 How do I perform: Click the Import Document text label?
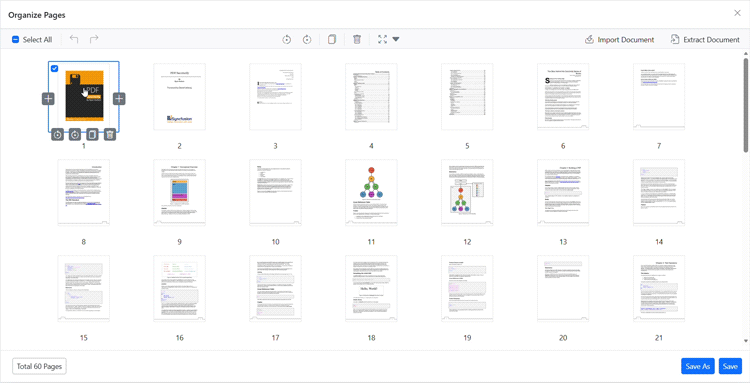coord(626,40)
